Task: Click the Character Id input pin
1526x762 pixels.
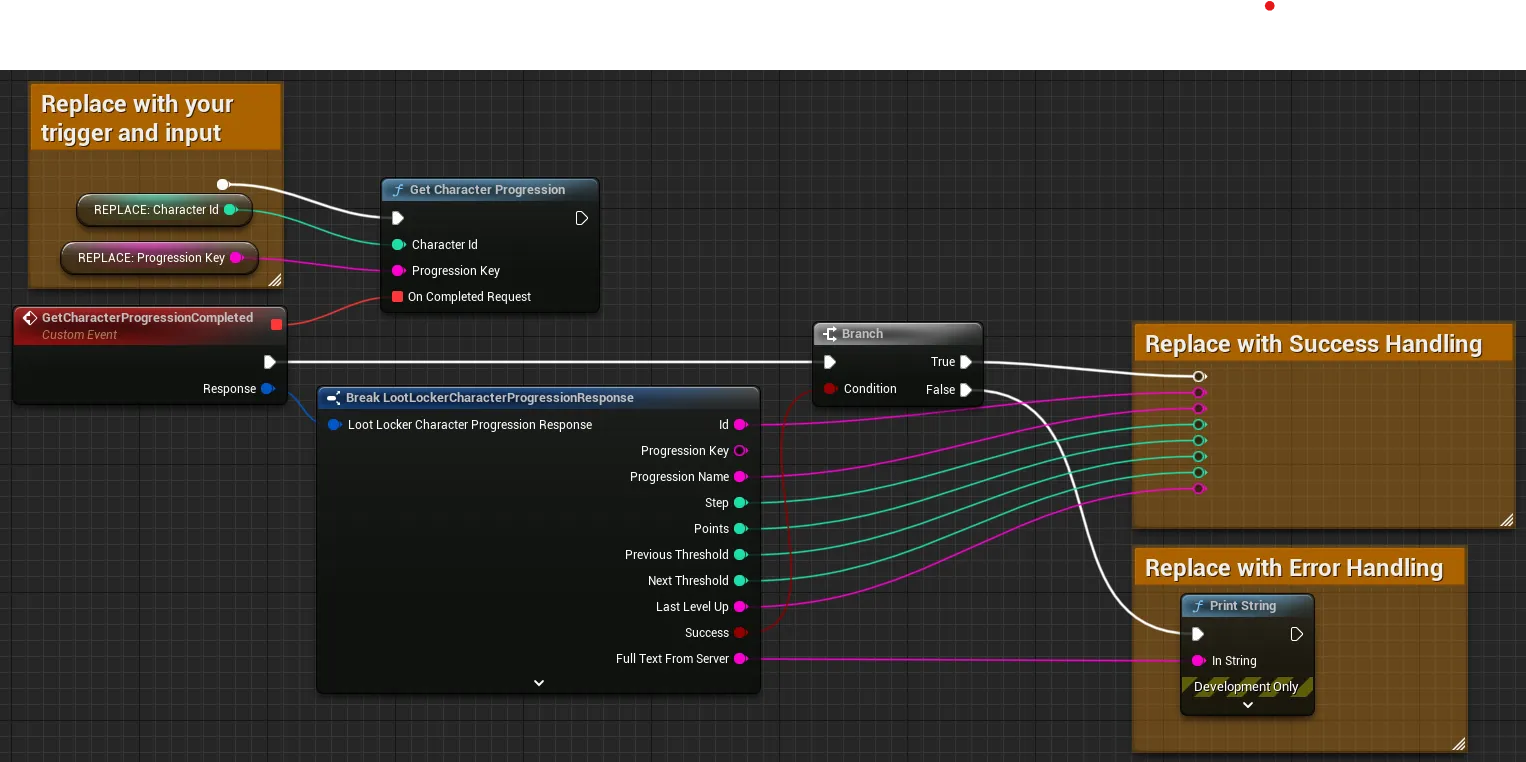Action: click(398, 244)
